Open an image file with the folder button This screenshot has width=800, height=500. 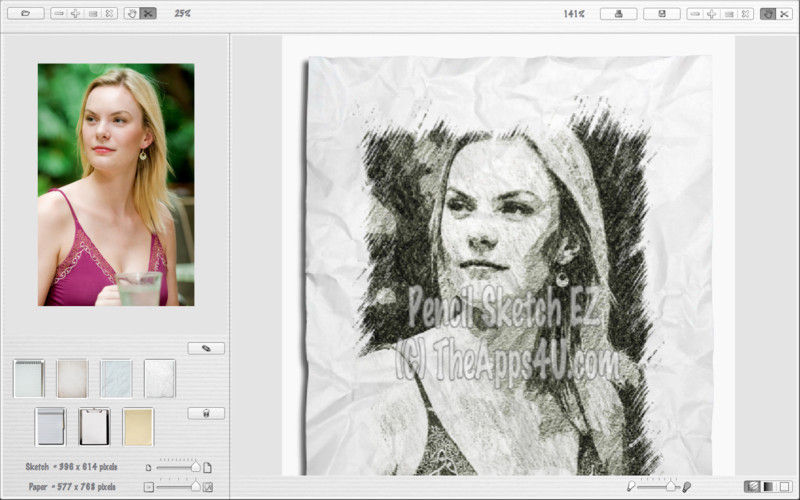25,14
